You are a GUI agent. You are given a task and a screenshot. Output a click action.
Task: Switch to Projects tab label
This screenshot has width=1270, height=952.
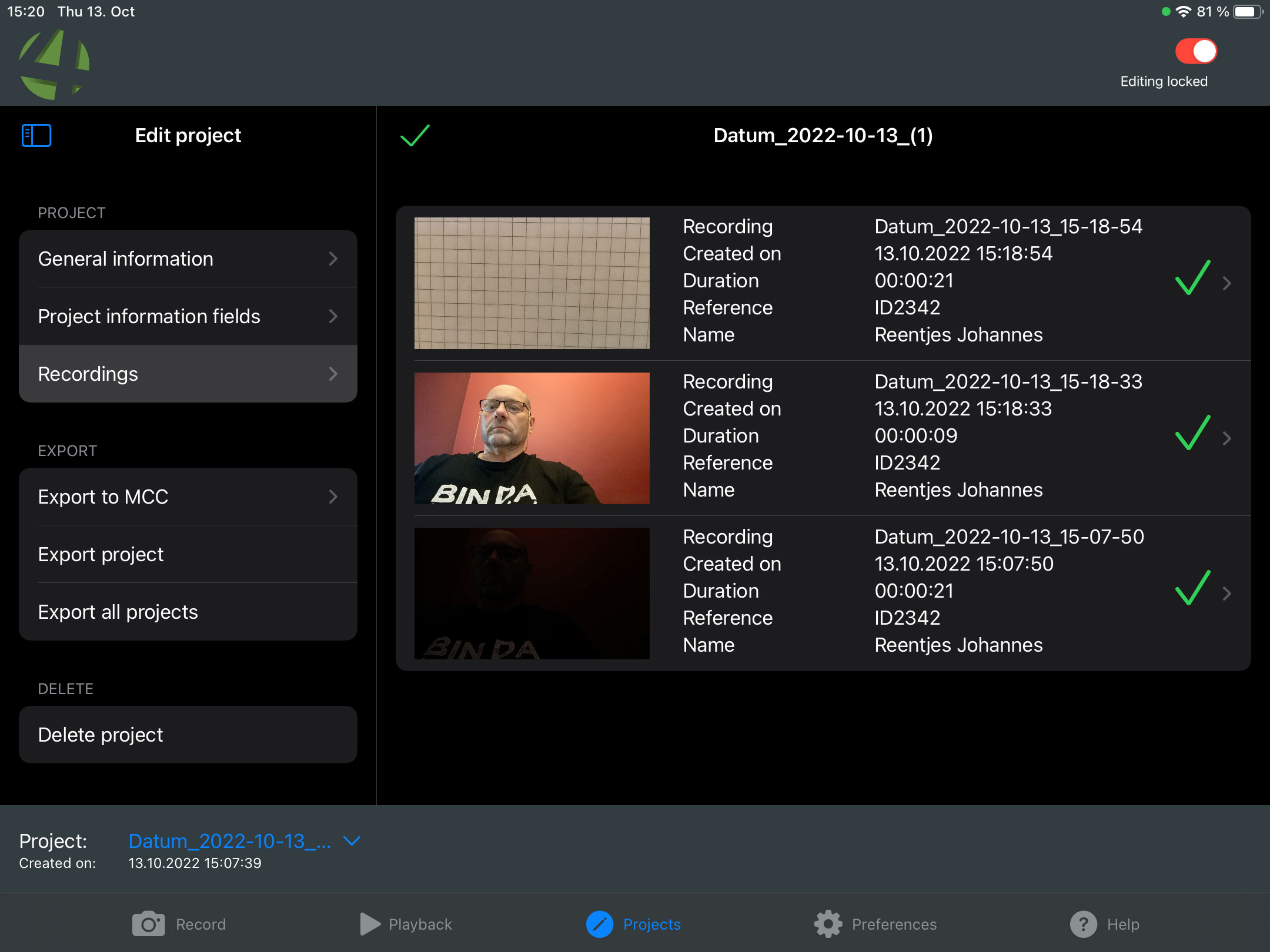tap(651, 924)
